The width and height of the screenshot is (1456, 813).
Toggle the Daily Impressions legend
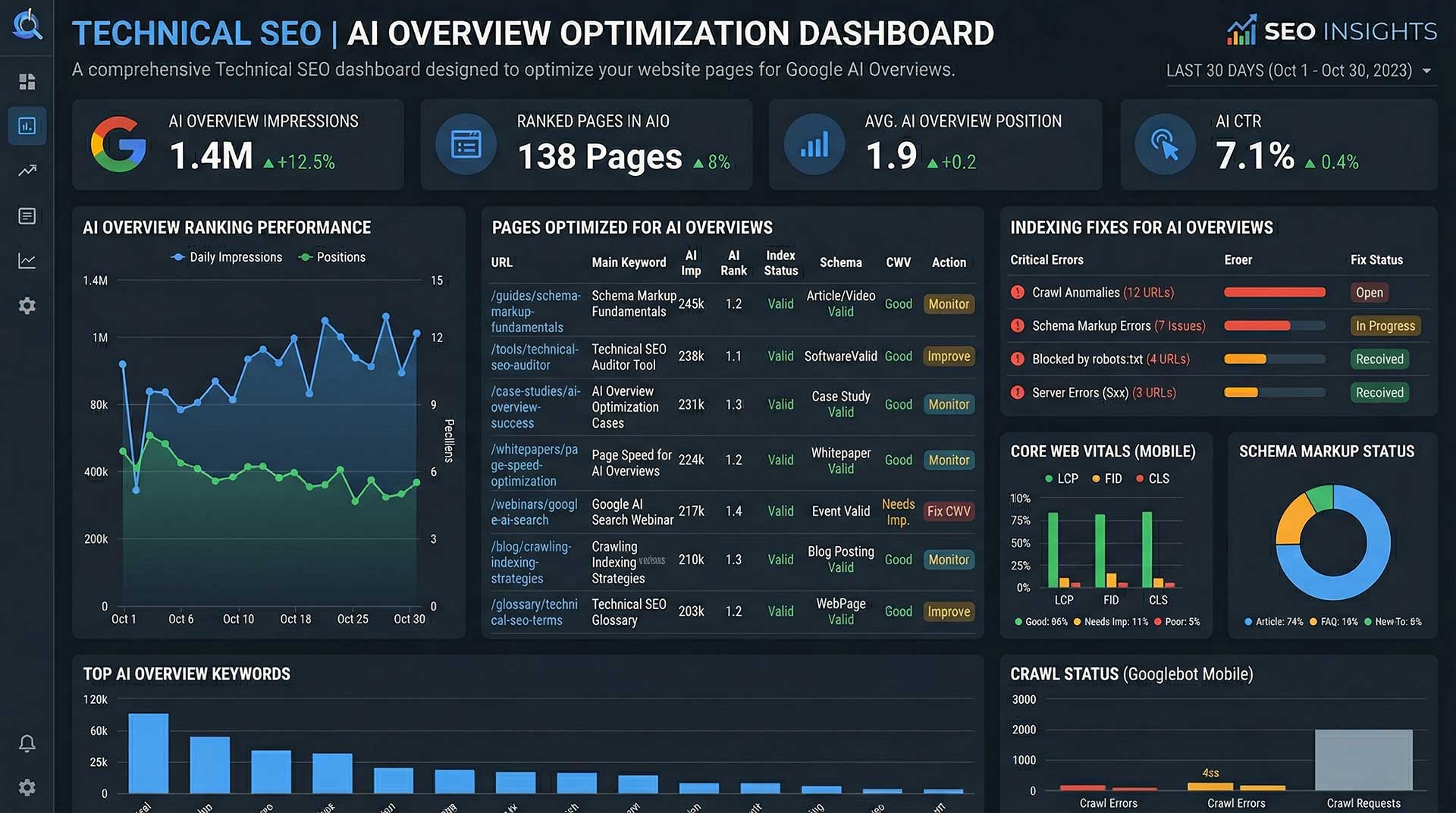pos(225,257)
